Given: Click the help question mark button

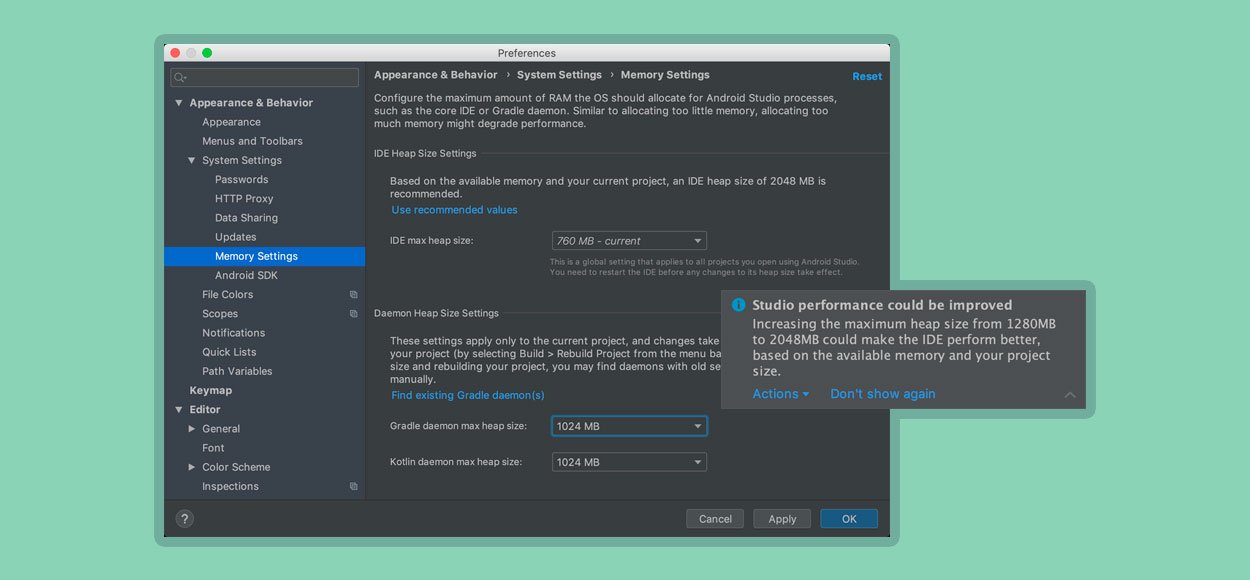Looking at the screenshot, I should [185, 519].
